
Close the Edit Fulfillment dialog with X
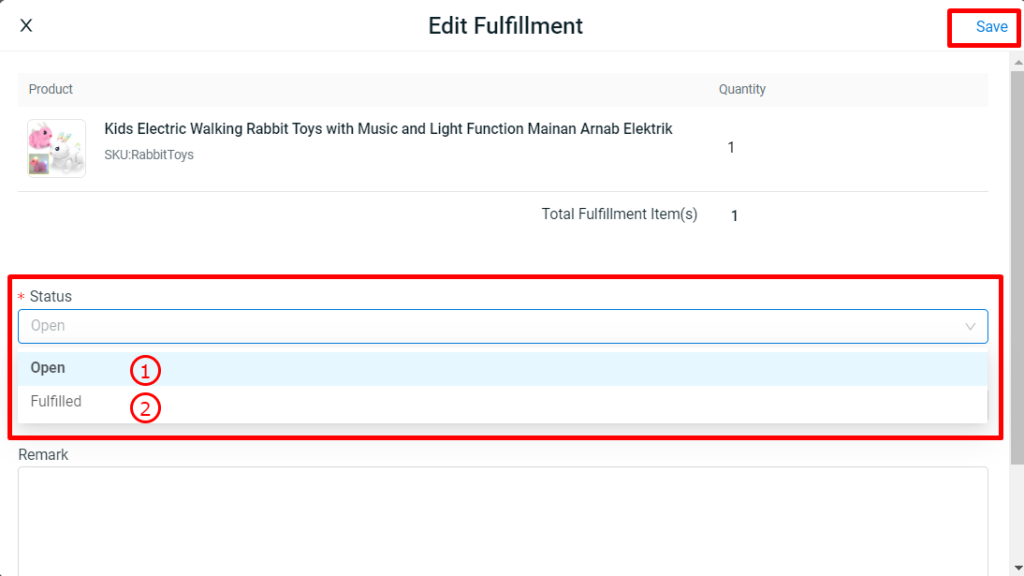tap(26, 26)
